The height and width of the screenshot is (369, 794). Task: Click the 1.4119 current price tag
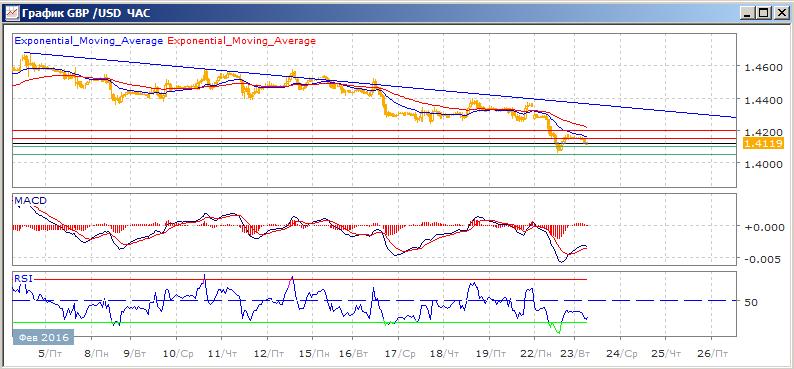[763, 144]
